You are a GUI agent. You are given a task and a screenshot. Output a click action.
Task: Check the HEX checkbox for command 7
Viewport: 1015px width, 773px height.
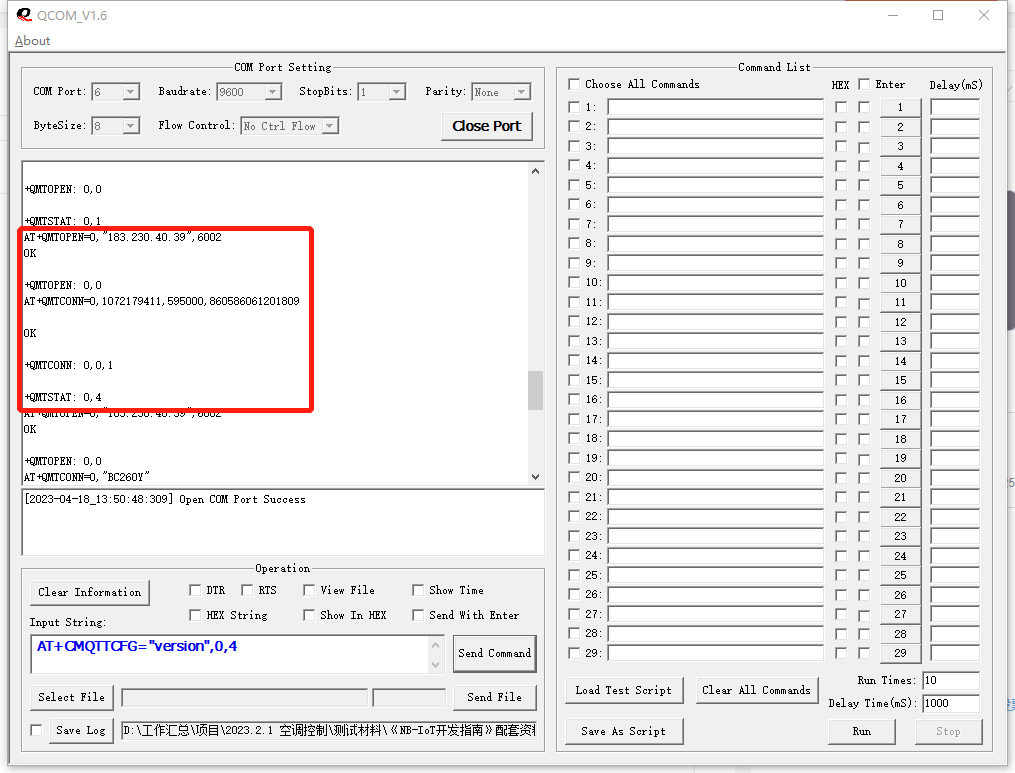point(841,225)
